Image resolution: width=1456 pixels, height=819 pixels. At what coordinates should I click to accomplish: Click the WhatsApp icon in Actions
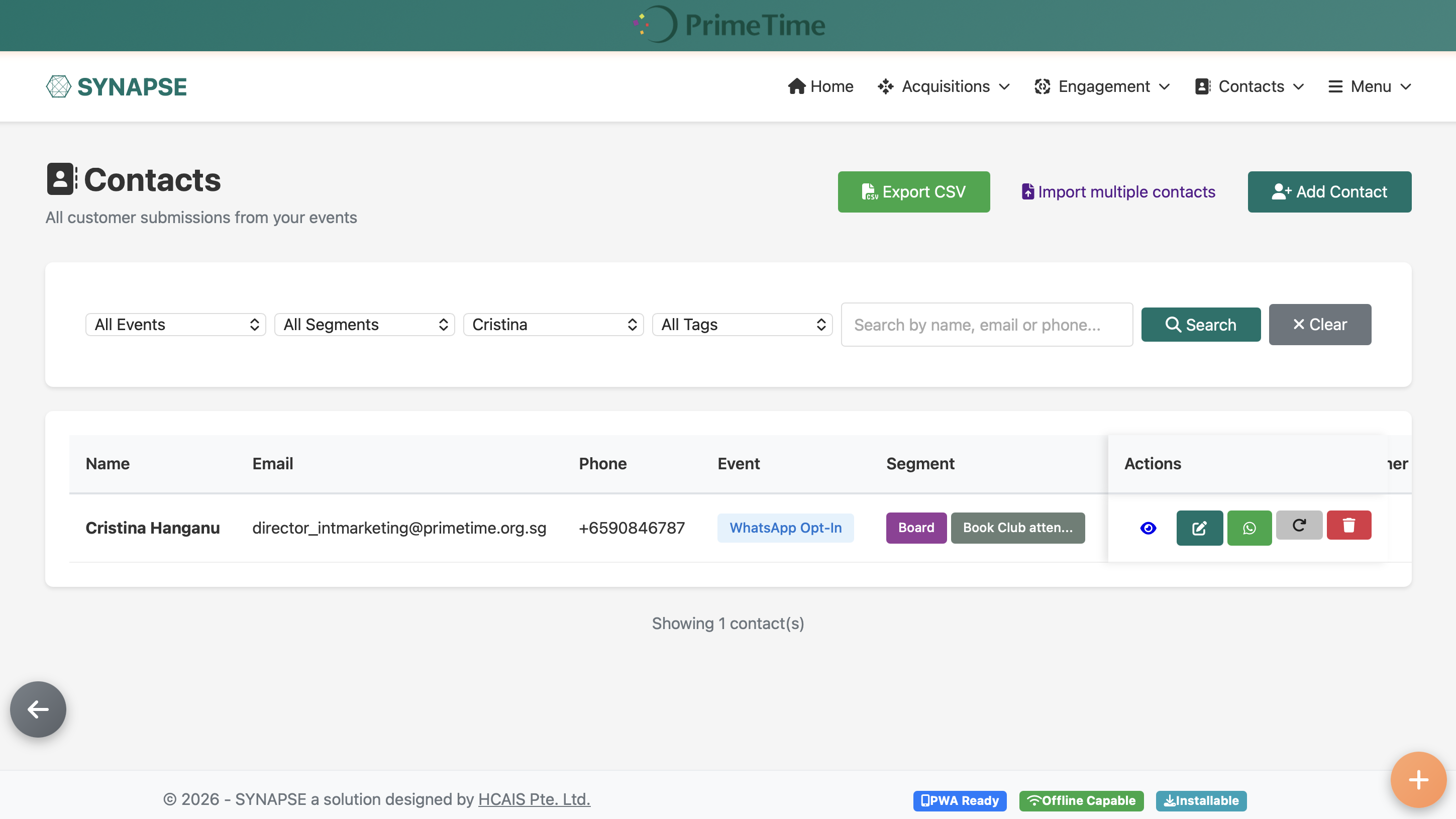point(1249,528)
